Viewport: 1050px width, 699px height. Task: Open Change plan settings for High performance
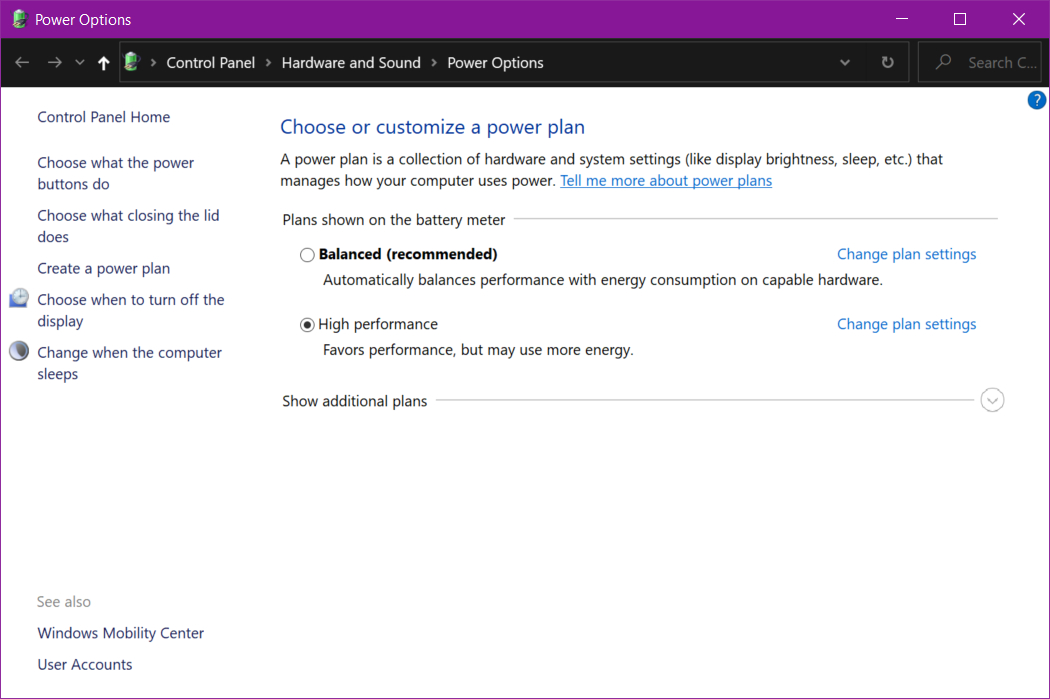click(906, 324)
